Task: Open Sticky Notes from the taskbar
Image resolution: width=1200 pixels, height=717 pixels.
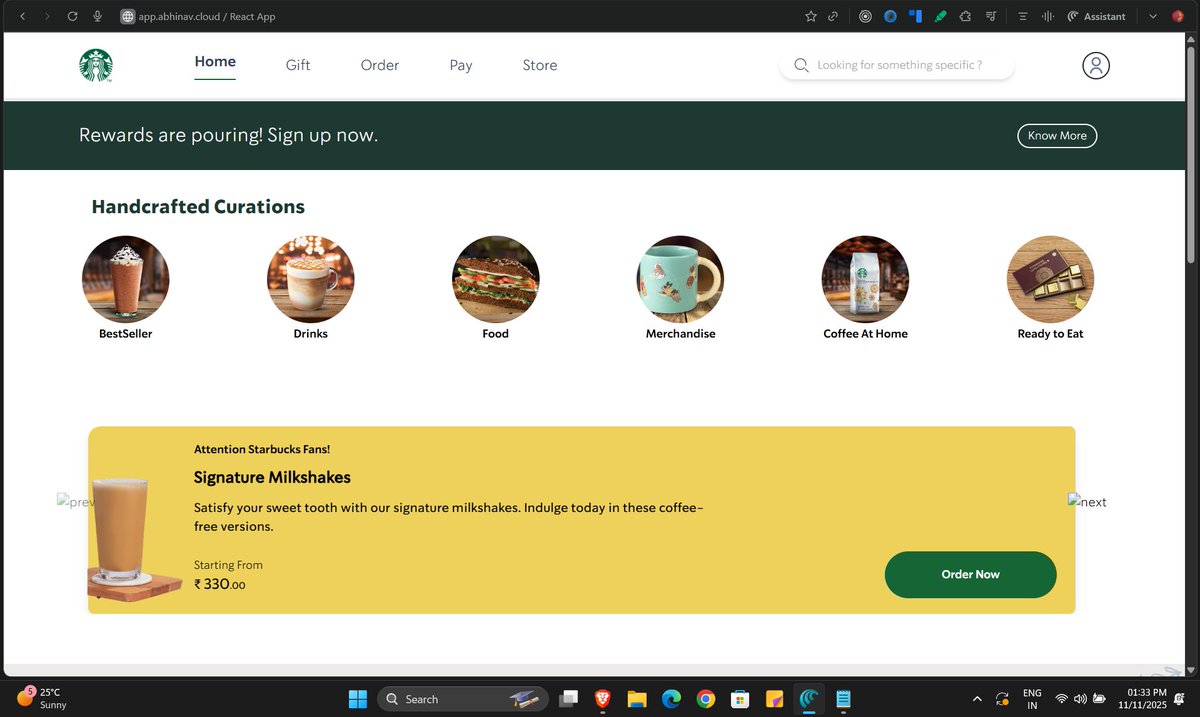Action: (x=774, y=699)
